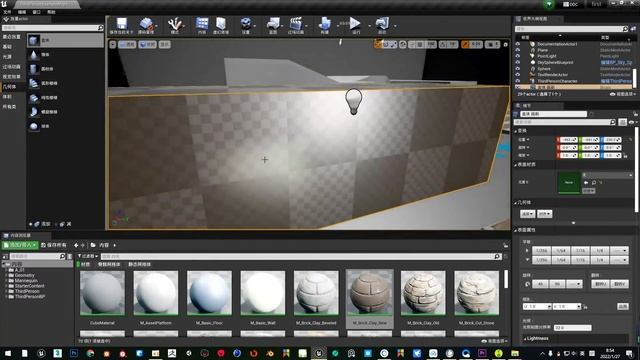Viewport: 640px width, 360px height.
Task: Click the back arrow in the Content Browser
Action: pyautogui.click(x=76, y=245)
